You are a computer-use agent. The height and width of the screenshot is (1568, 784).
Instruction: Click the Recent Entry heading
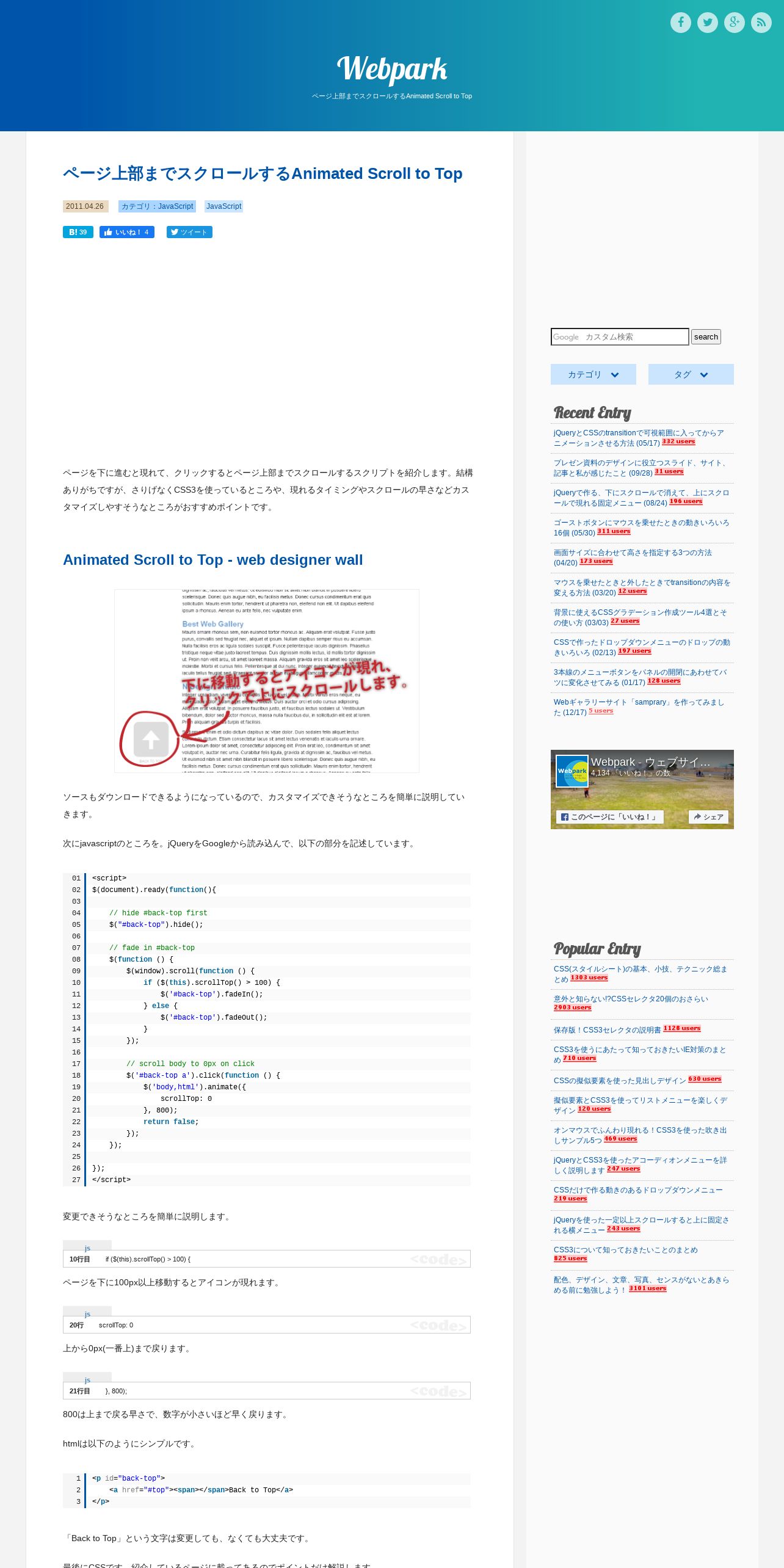click(592, 413)
